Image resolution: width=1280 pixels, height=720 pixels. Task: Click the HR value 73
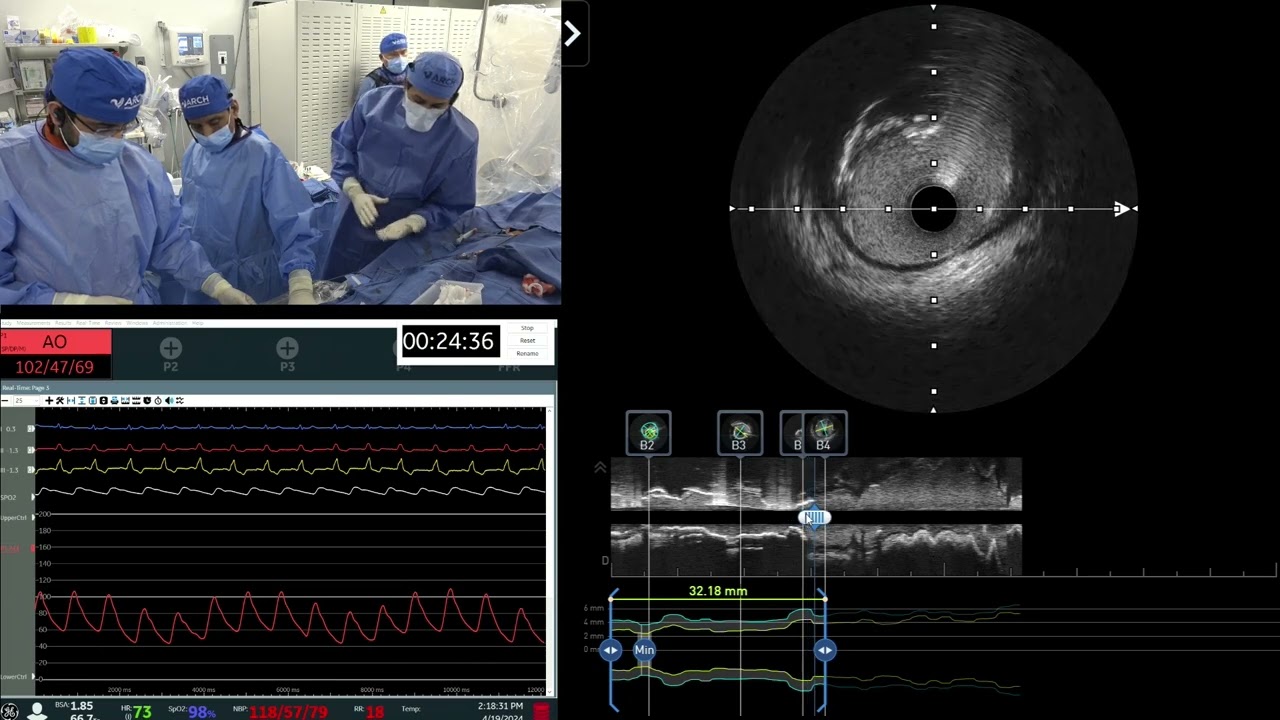pyautogui.click(x=143, y=712)
